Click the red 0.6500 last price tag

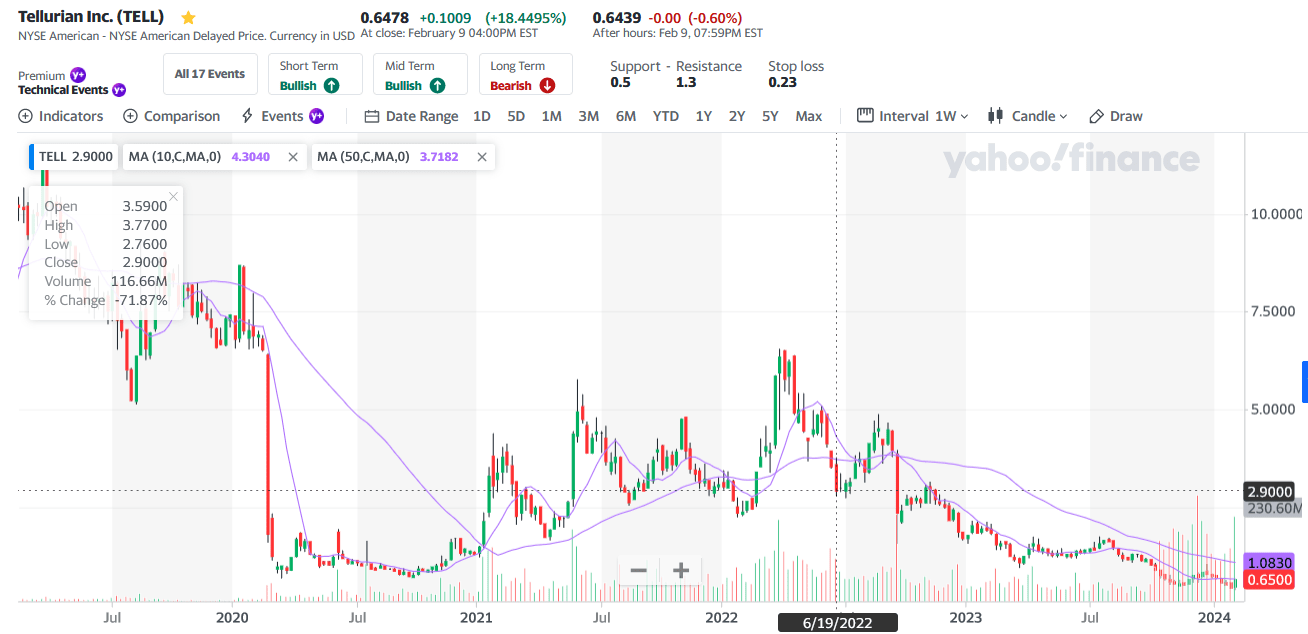(x=1268, y=580)
